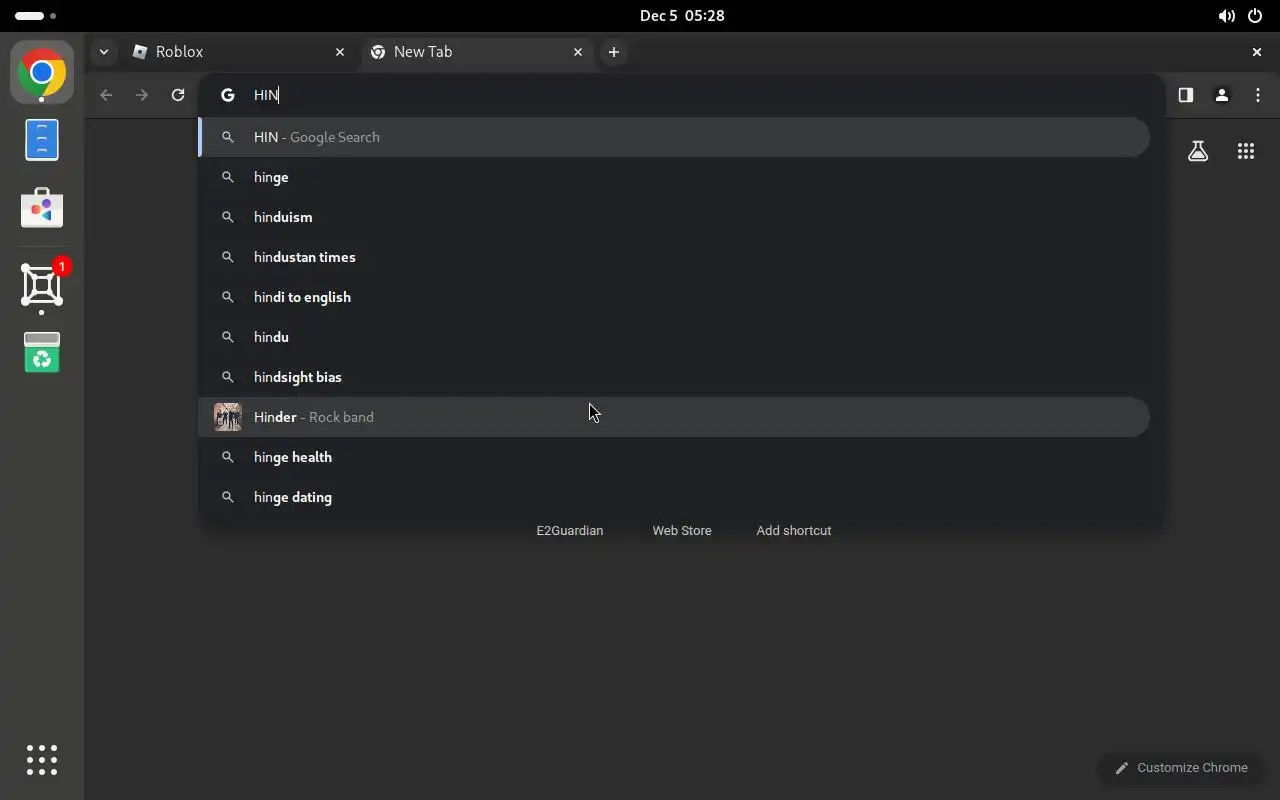Screen dimensions: 1280x800
Task: Click the browser forward arrow
Action: (142, 95)
